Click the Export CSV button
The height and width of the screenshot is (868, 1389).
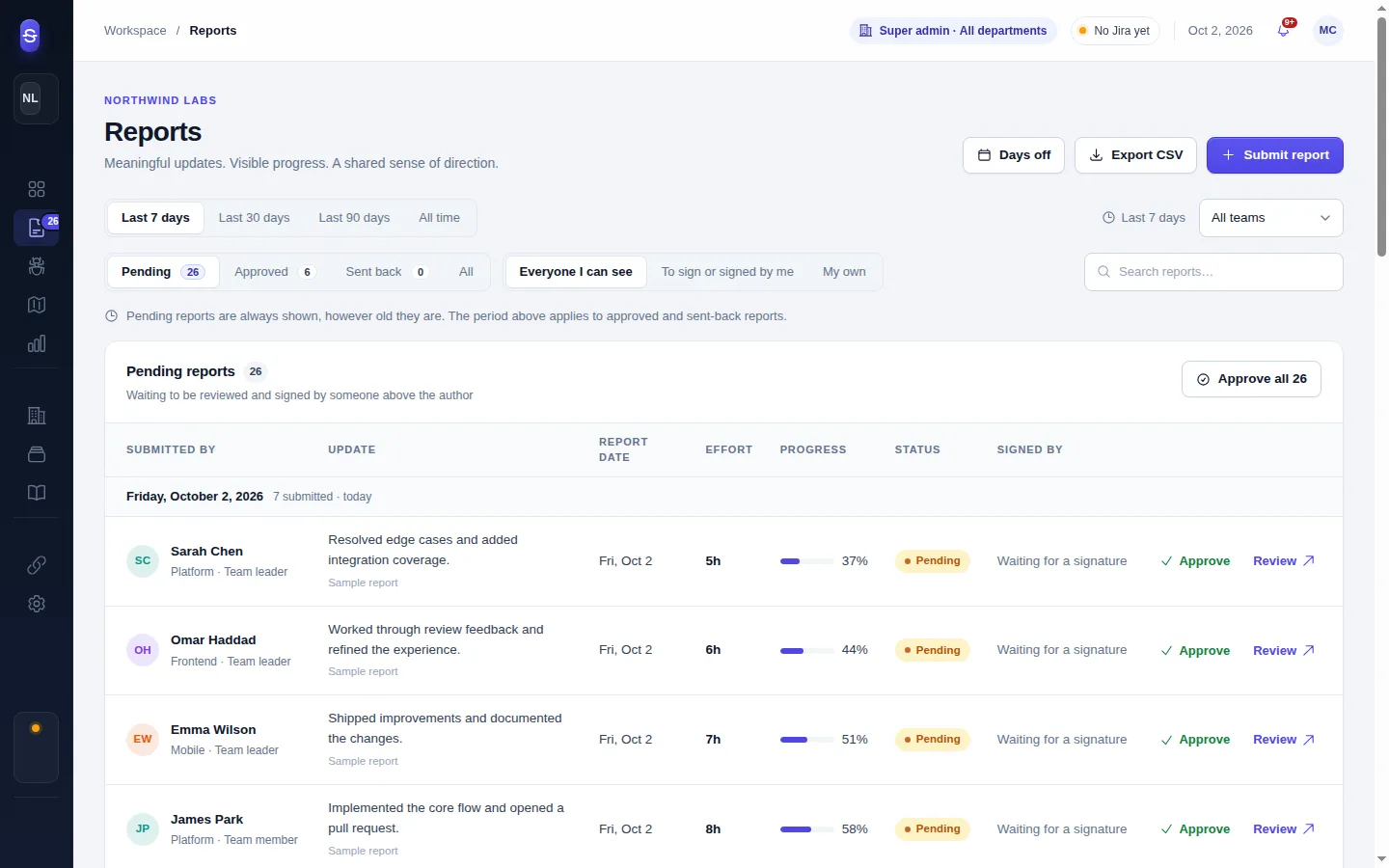pos(1135,155)
